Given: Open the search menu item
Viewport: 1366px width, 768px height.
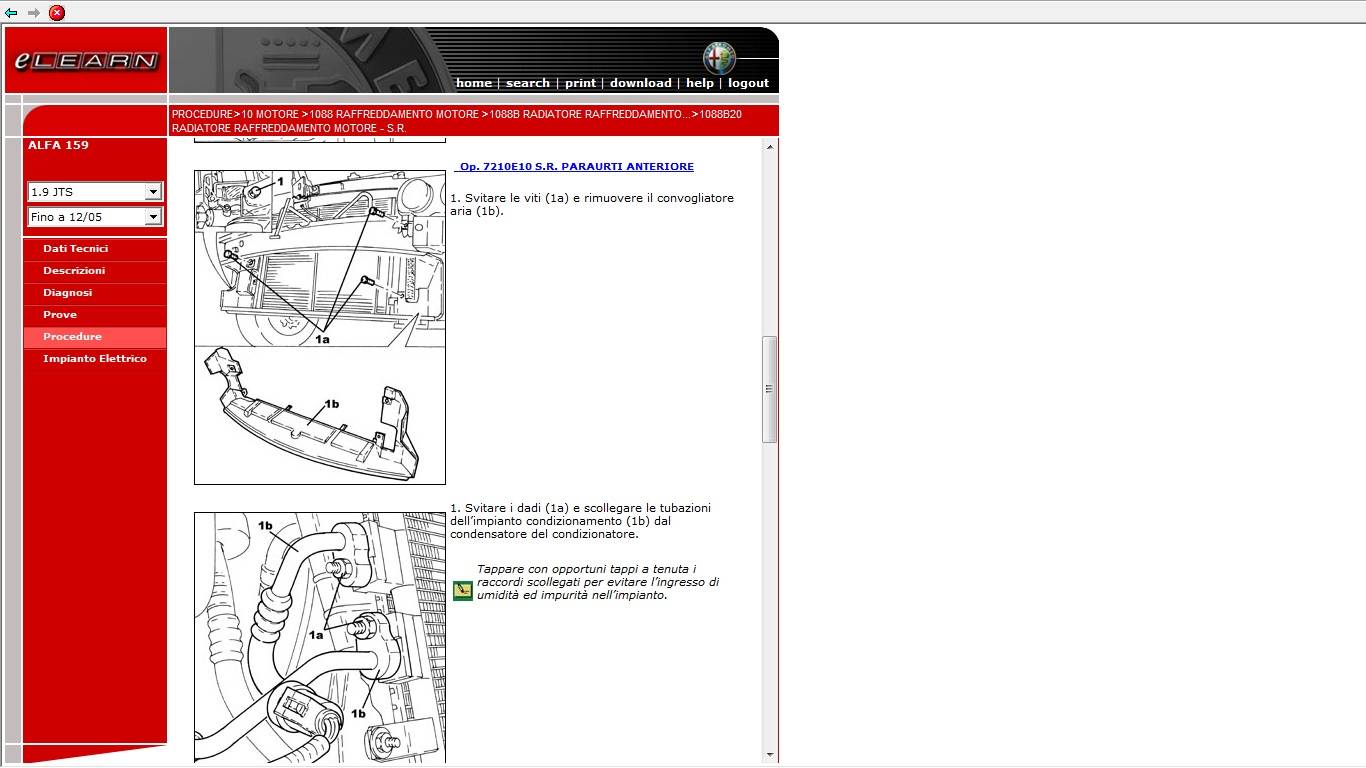Looking at the screenshot, I should point(527,83).
